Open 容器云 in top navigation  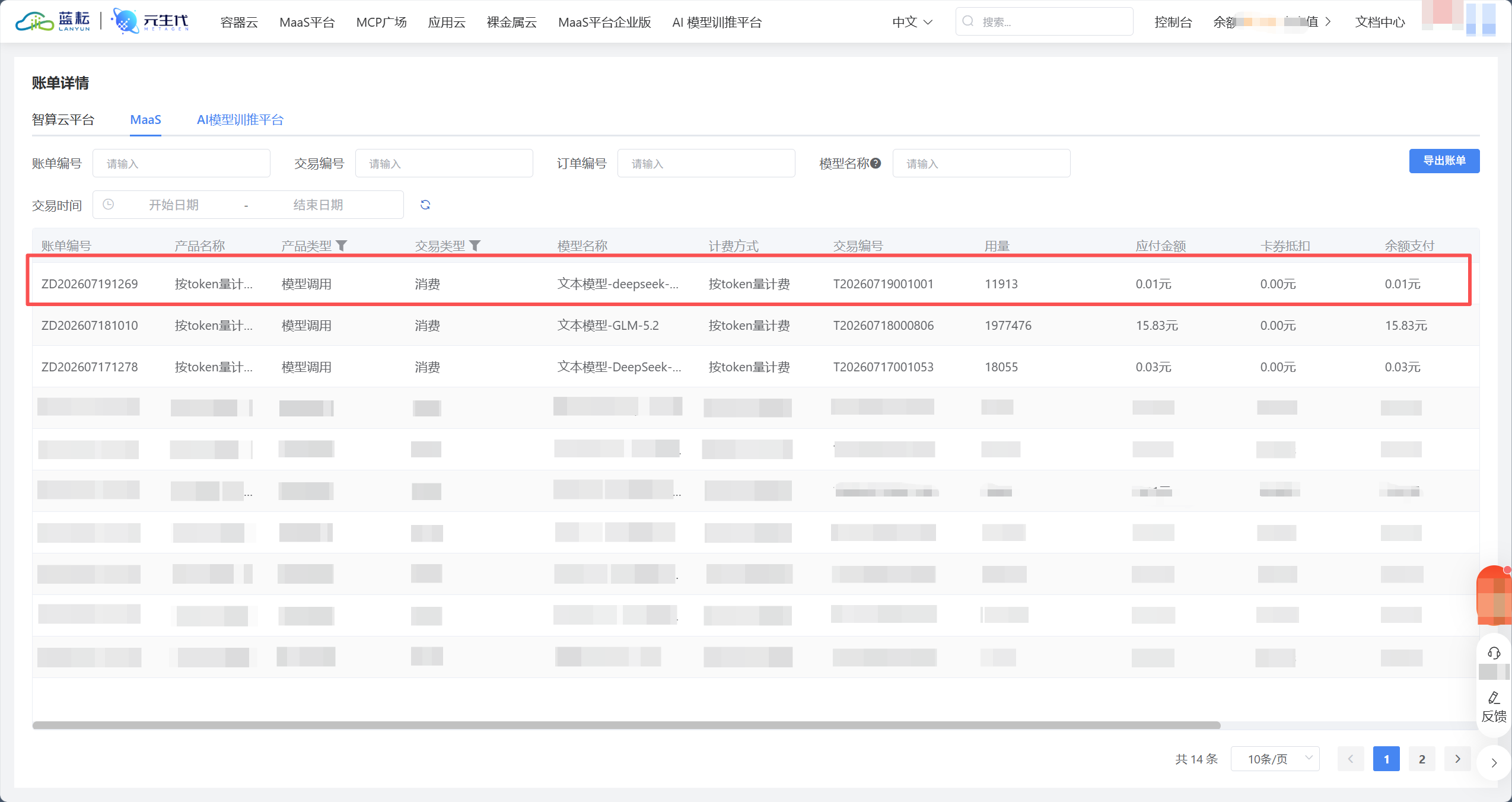point(239,22)
